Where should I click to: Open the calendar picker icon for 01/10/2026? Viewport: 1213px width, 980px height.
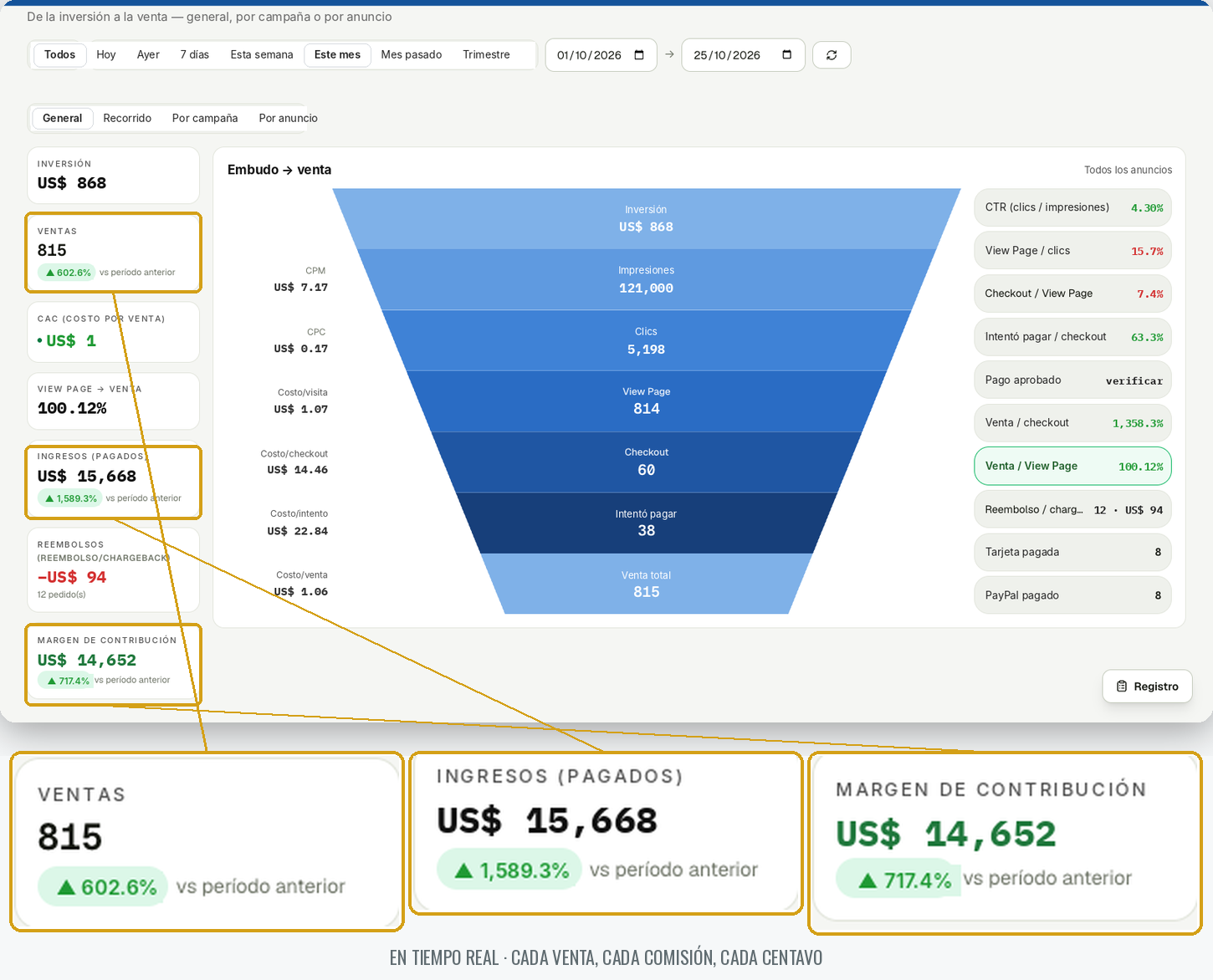[x=639, y=55]
